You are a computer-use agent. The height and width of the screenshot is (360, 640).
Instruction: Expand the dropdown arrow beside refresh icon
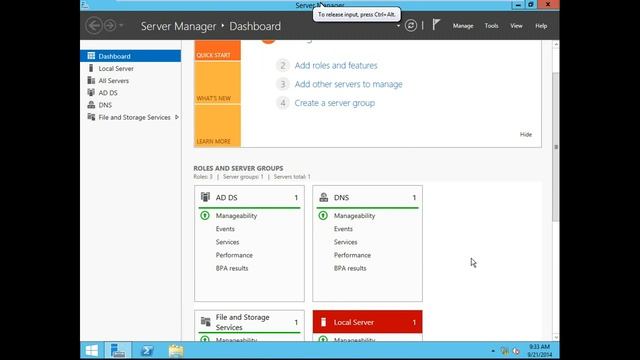[398, 26]
